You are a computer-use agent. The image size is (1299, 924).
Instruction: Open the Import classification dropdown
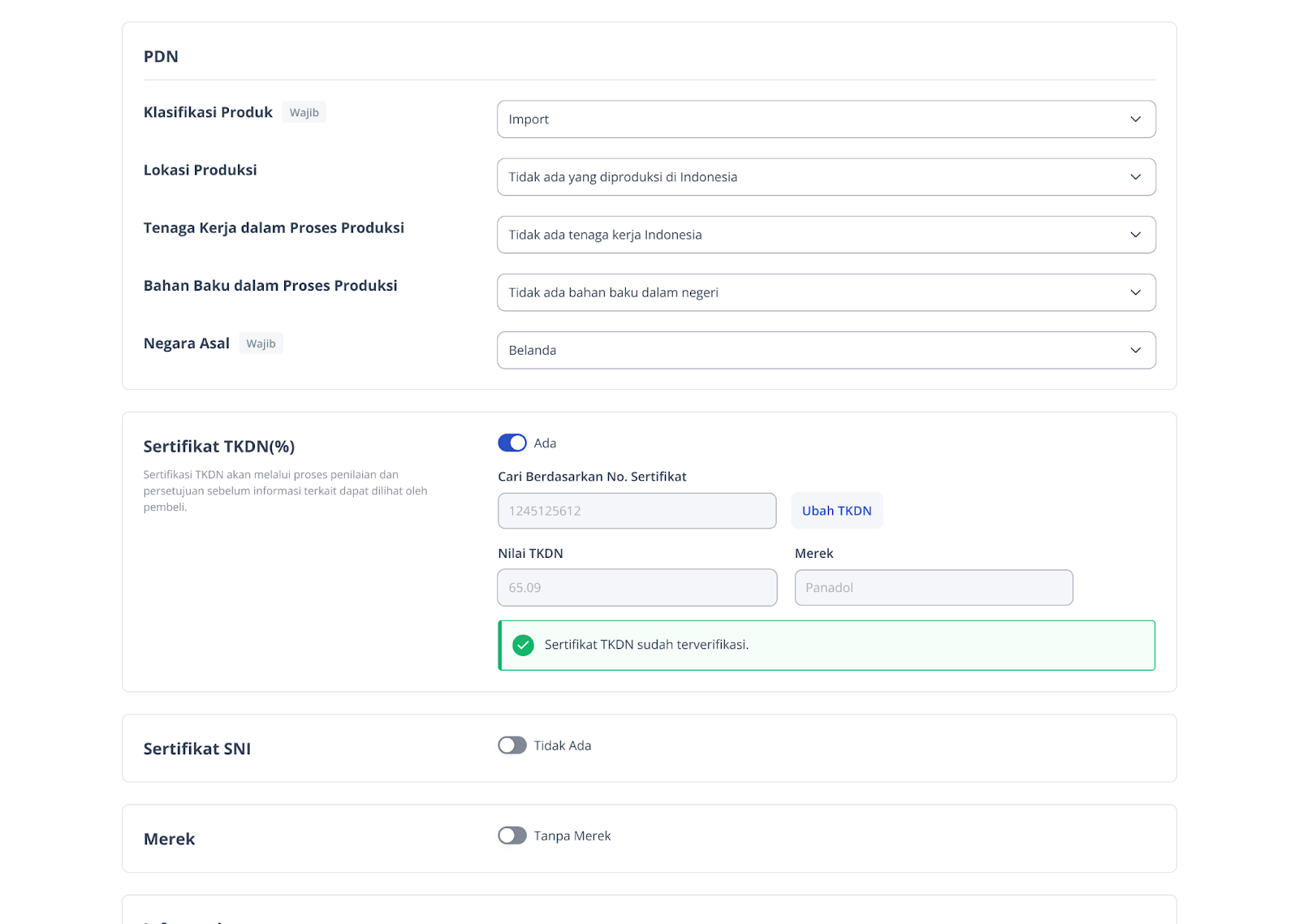tap(812, 119)
